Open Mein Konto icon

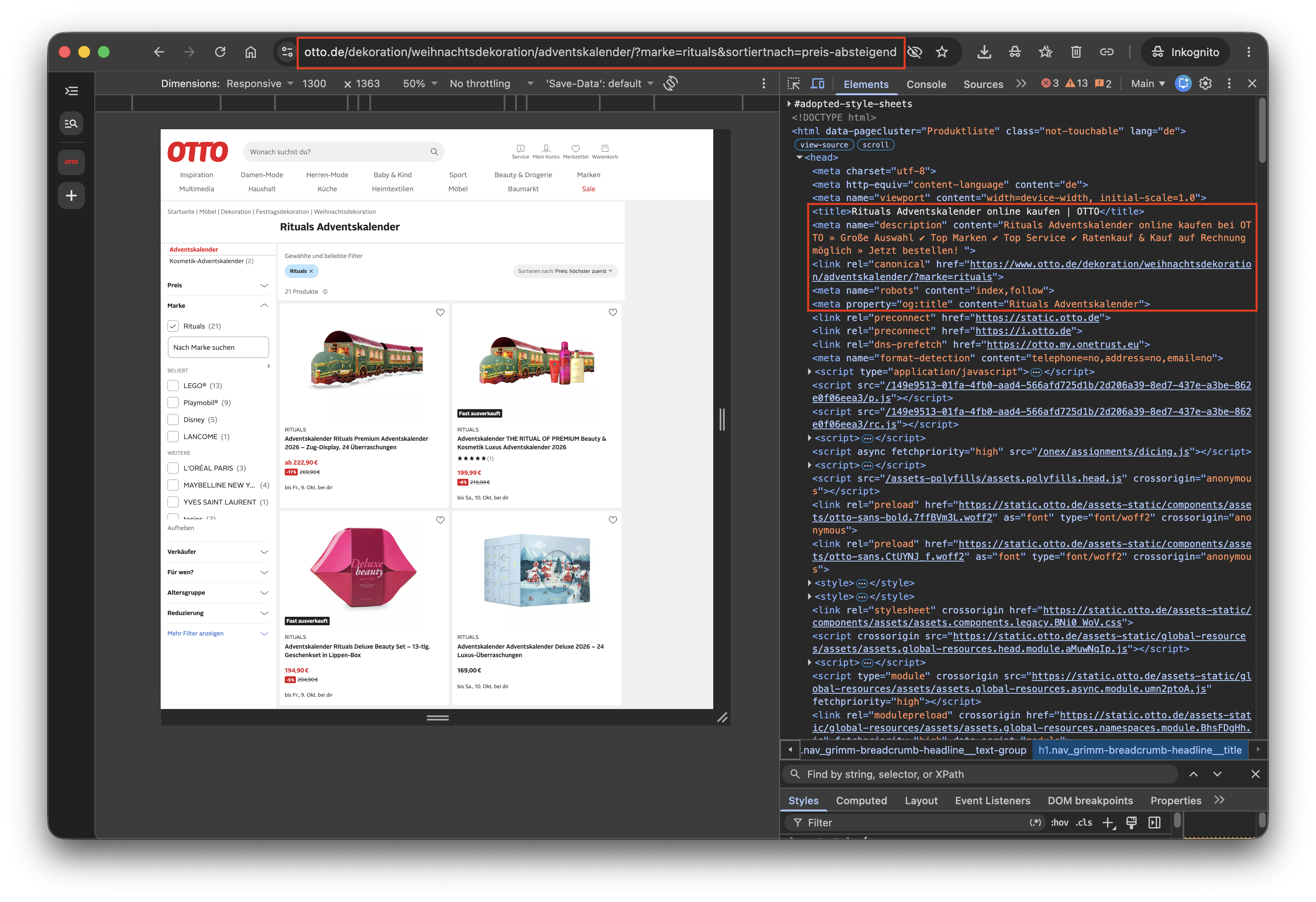point(546,151)
